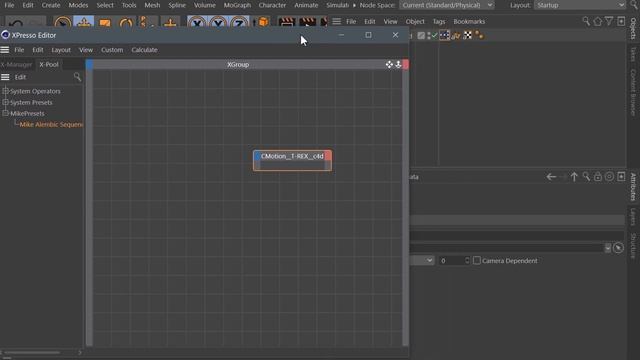640x360 pixels.
Task: Click the XGroup pan arrows icon
Action: coord(389,64)
